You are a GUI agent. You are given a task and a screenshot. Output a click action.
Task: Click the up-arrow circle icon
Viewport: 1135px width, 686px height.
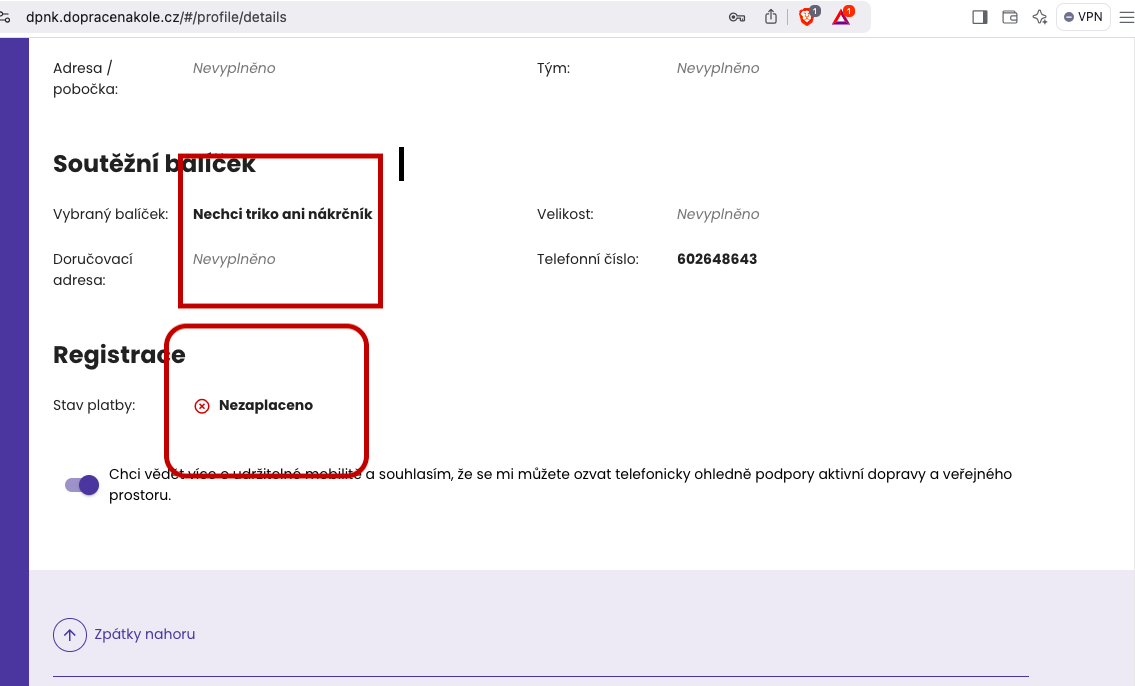coord(70,634)
